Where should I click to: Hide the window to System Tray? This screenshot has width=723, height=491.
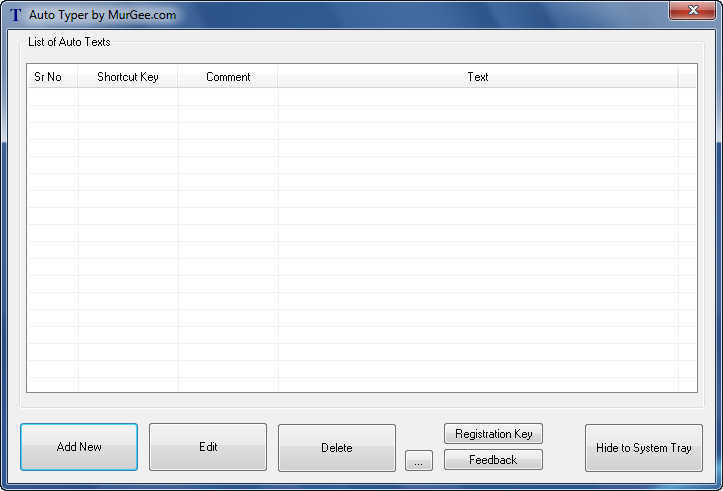[644, 448]
